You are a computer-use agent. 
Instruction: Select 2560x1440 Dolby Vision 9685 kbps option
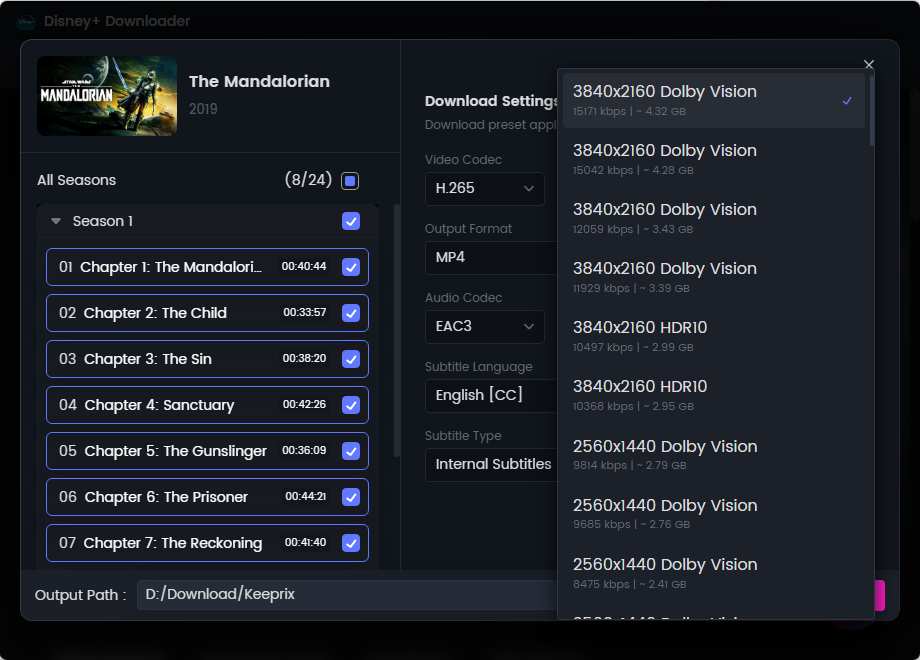tap(713, 513)
